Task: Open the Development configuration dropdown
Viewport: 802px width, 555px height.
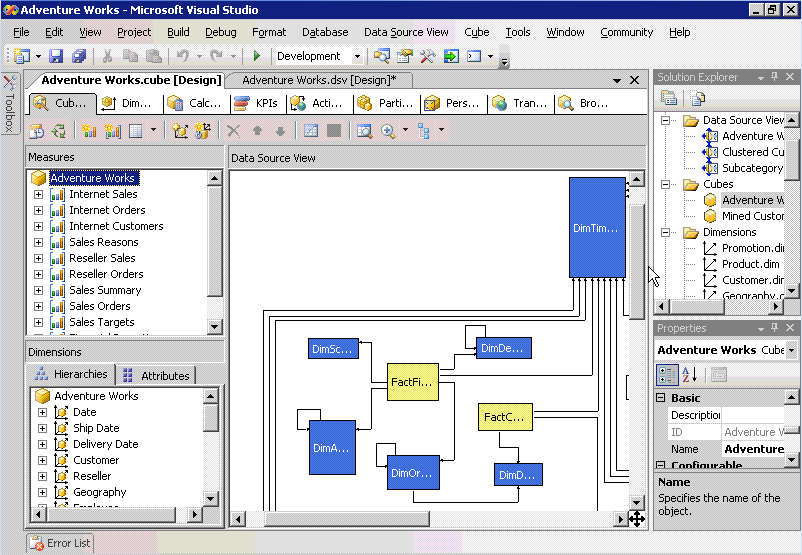Action: point(358,56)
